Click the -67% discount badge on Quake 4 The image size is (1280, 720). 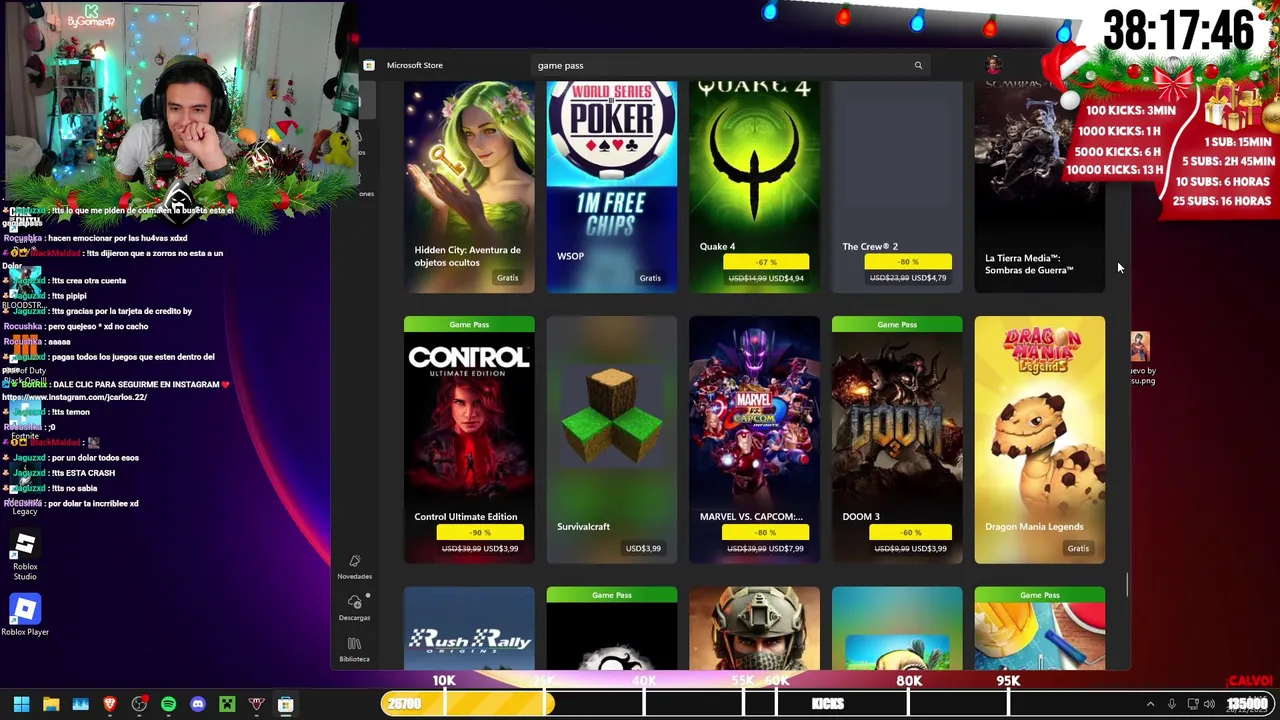click(x=767, y=262)
